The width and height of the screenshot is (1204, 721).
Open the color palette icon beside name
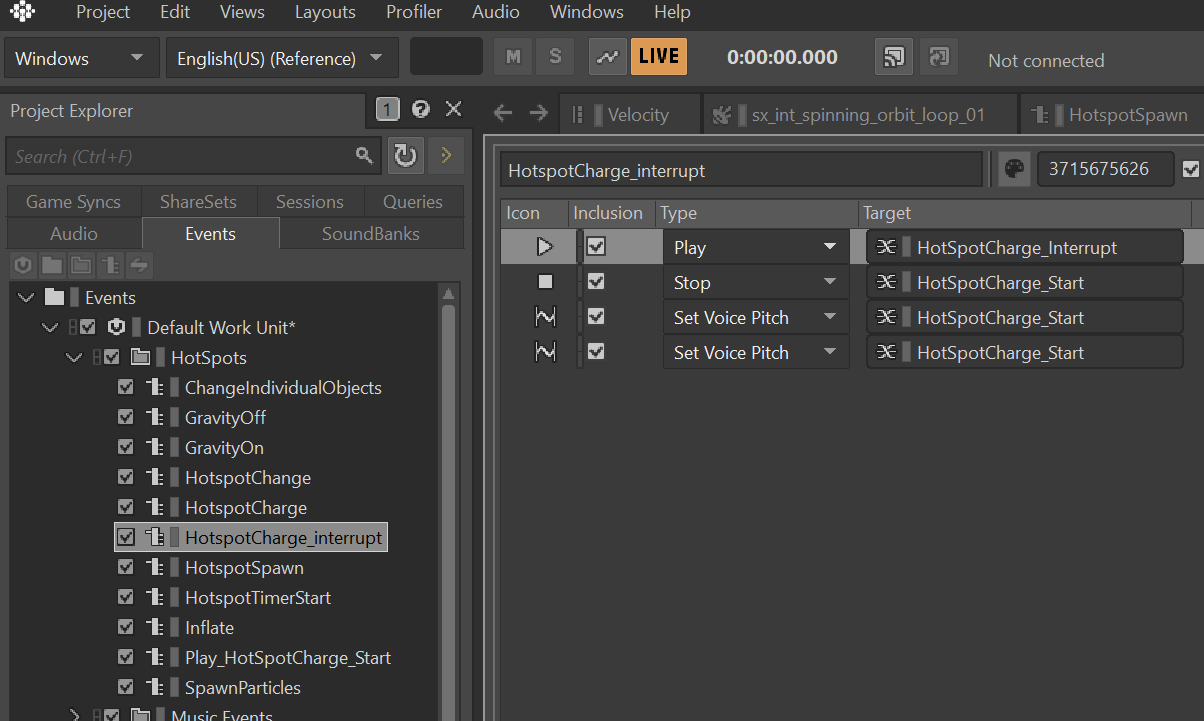1014,169
